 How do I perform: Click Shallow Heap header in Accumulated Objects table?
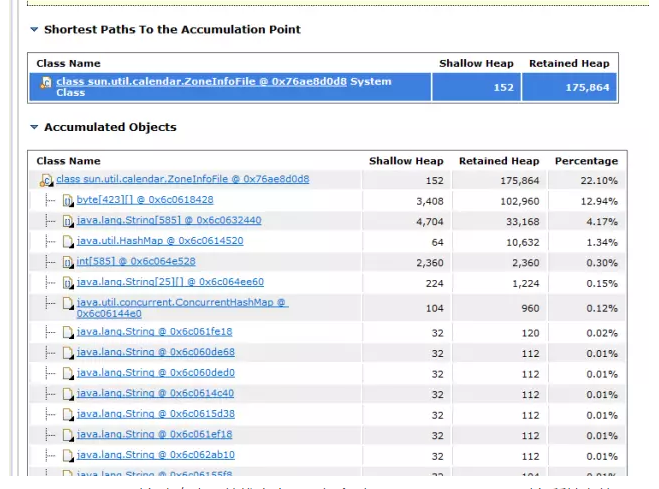tap(406, 161)
